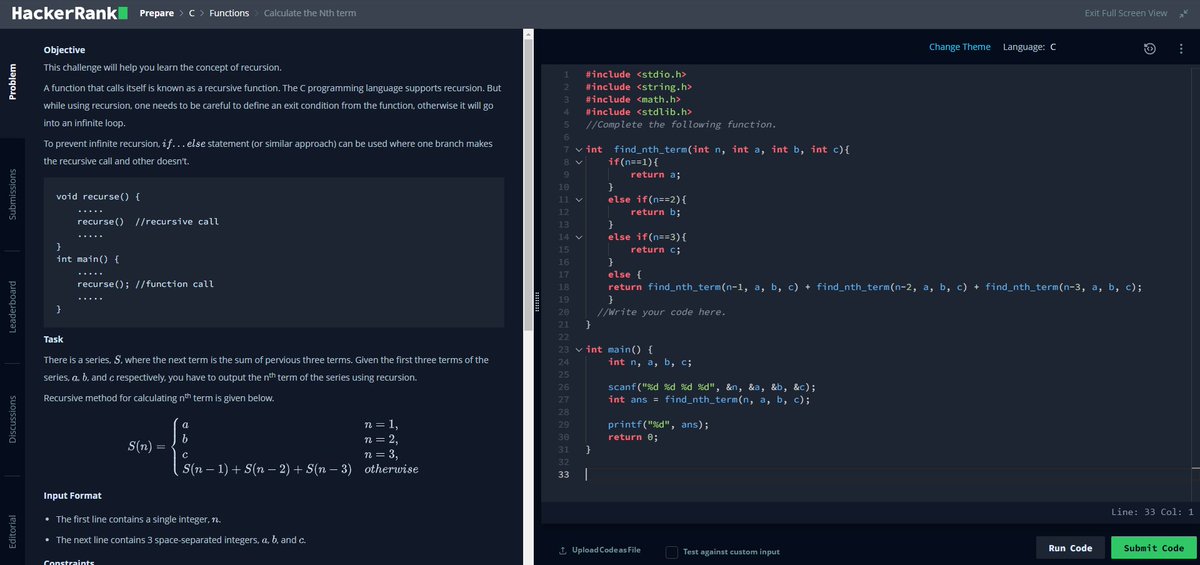Click '#include <stdio.h>' on line 1
The height and width of the screenshot is (565, 1200).
click(635, 75)
